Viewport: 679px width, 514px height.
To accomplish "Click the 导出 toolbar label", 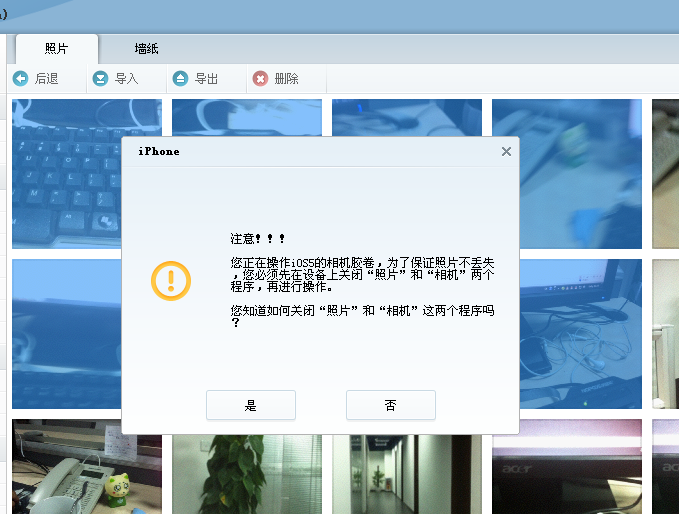I will 206,78.
